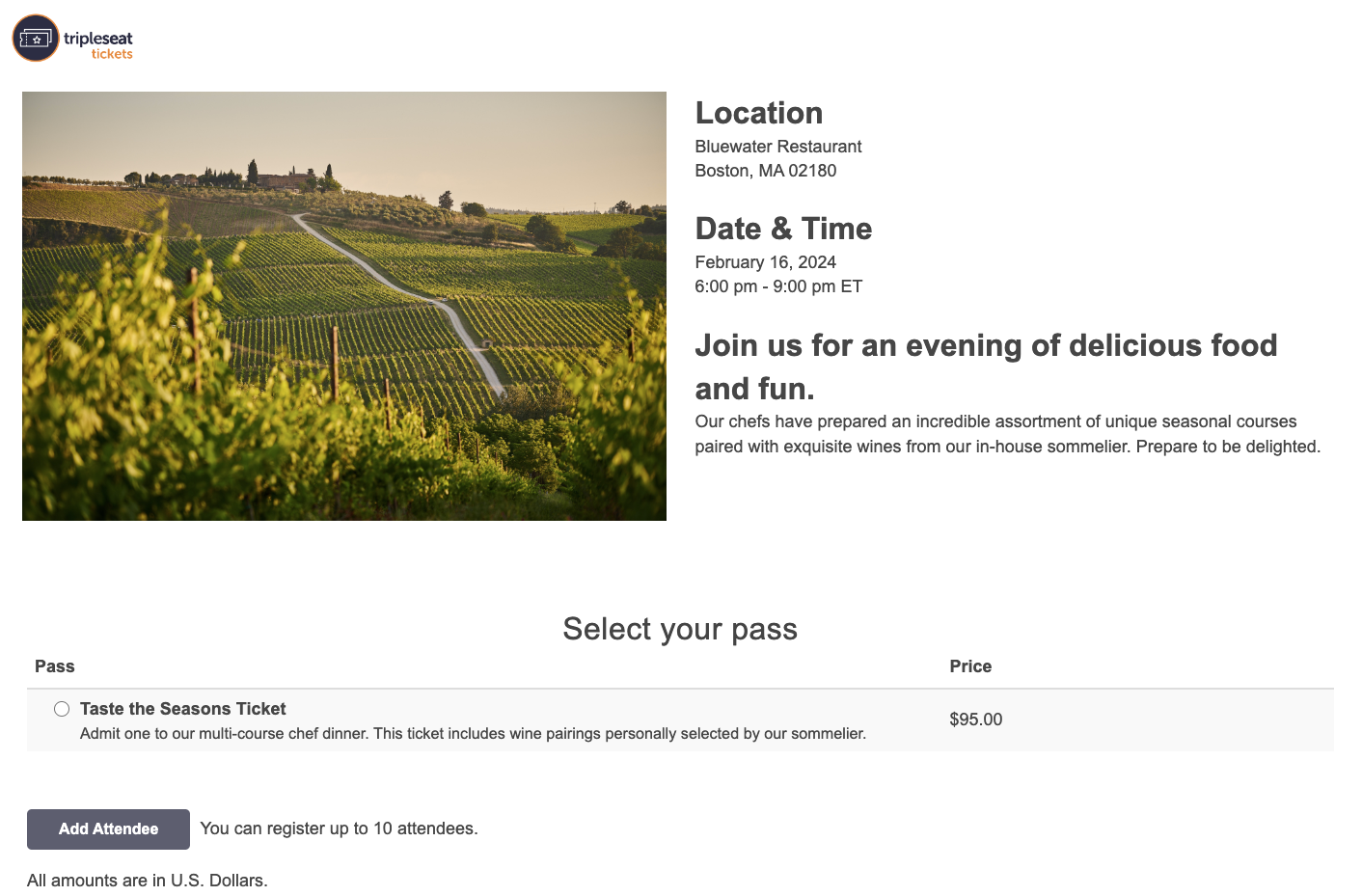Click the February 16, 2024 date text
1362x896 pixels.
point(766,262)
